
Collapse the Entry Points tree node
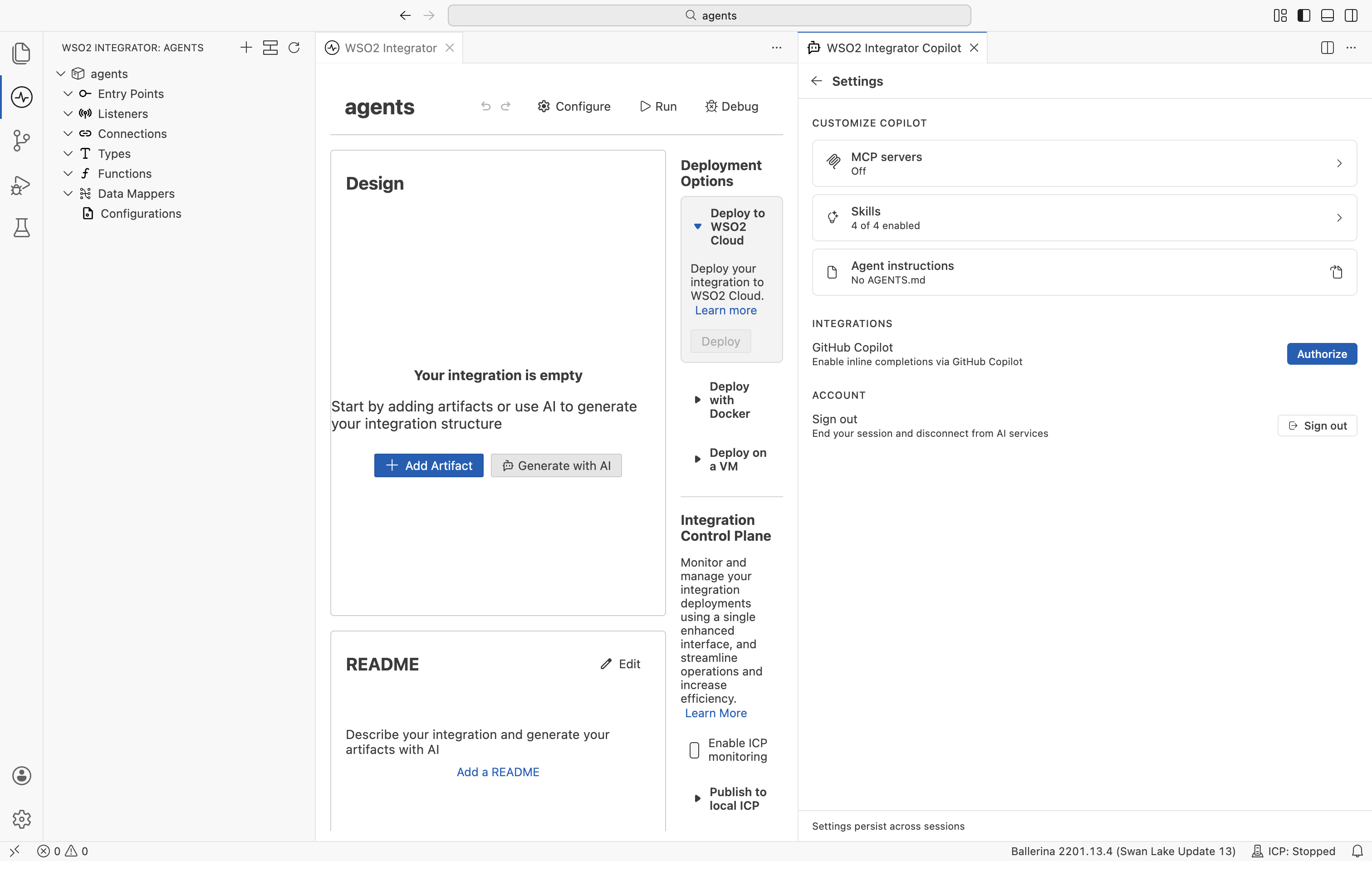point(68,94)
